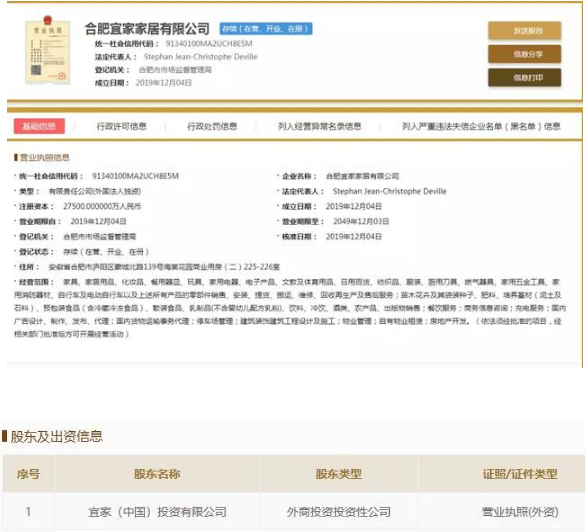The image size is (585, 532).
Task: Click the 信息分享 share button
Action: click(524, 54)
